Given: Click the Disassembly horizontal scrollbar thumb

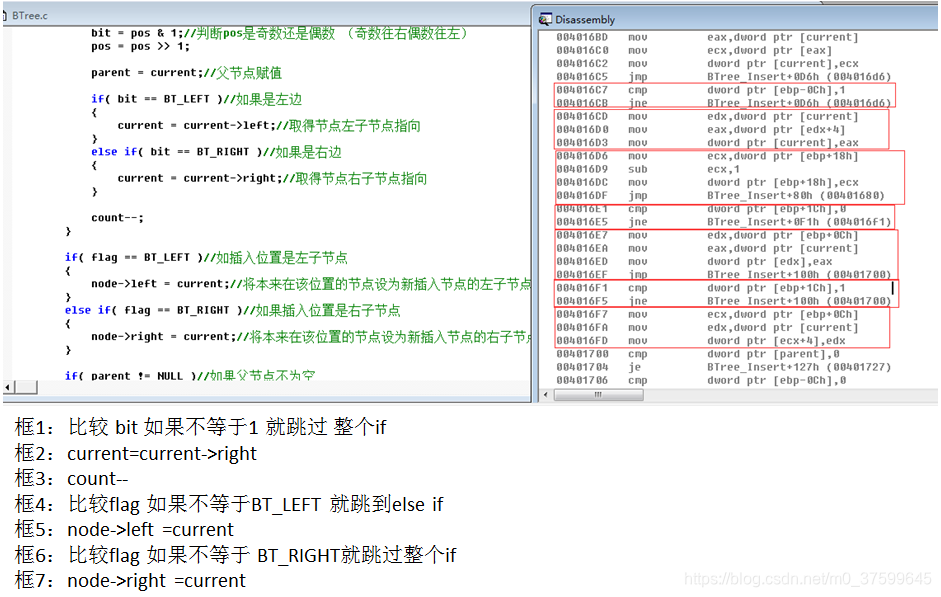Looking at the screenshot, I should 598,395.
